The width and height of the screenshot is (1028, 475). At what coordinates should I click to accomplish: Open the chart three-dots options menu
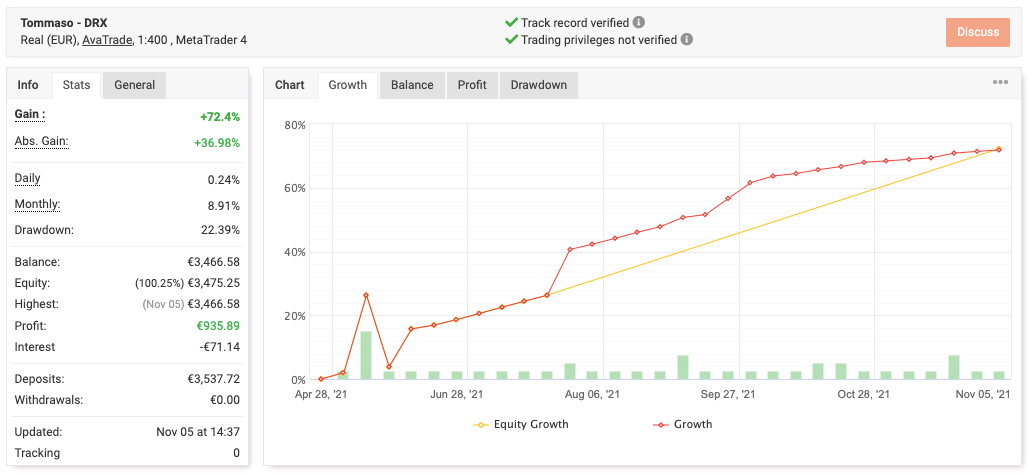pyautogui.click(x=1000, y=83)
